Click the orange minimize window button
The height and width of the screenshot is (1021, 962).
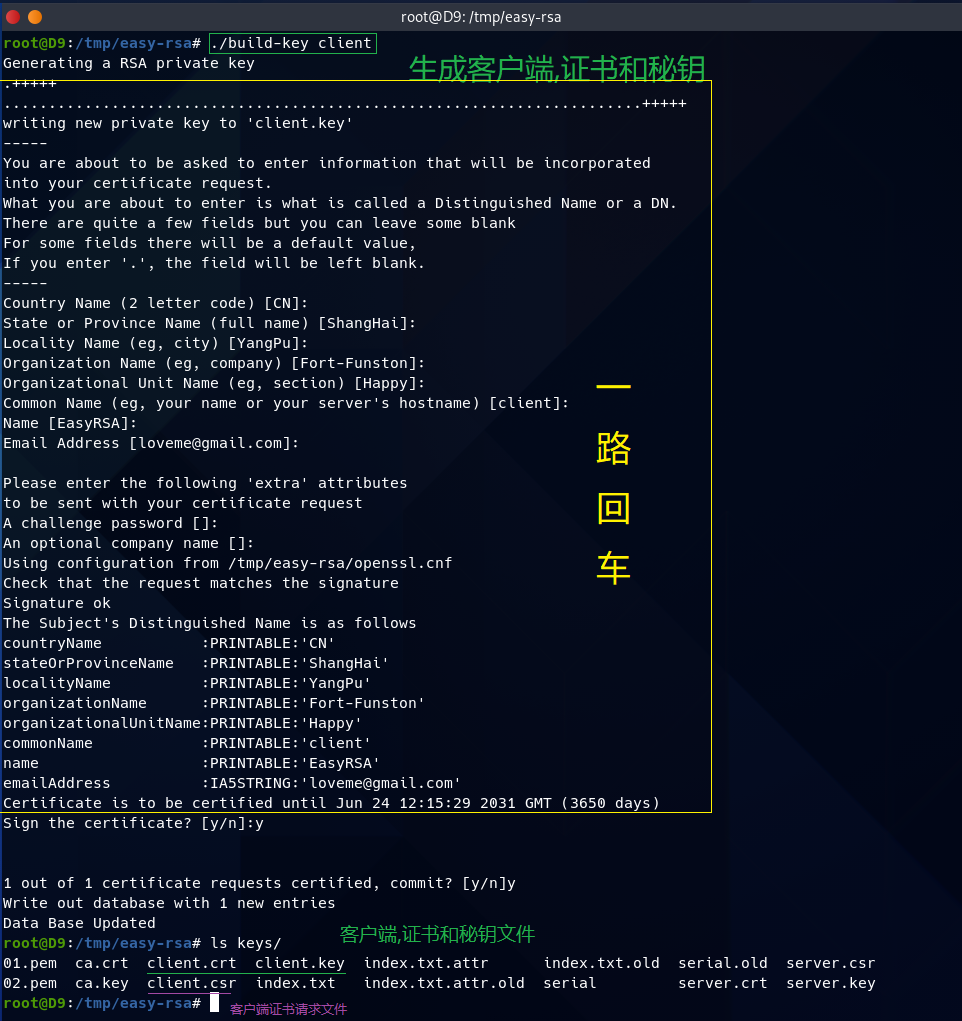point(35,16)
